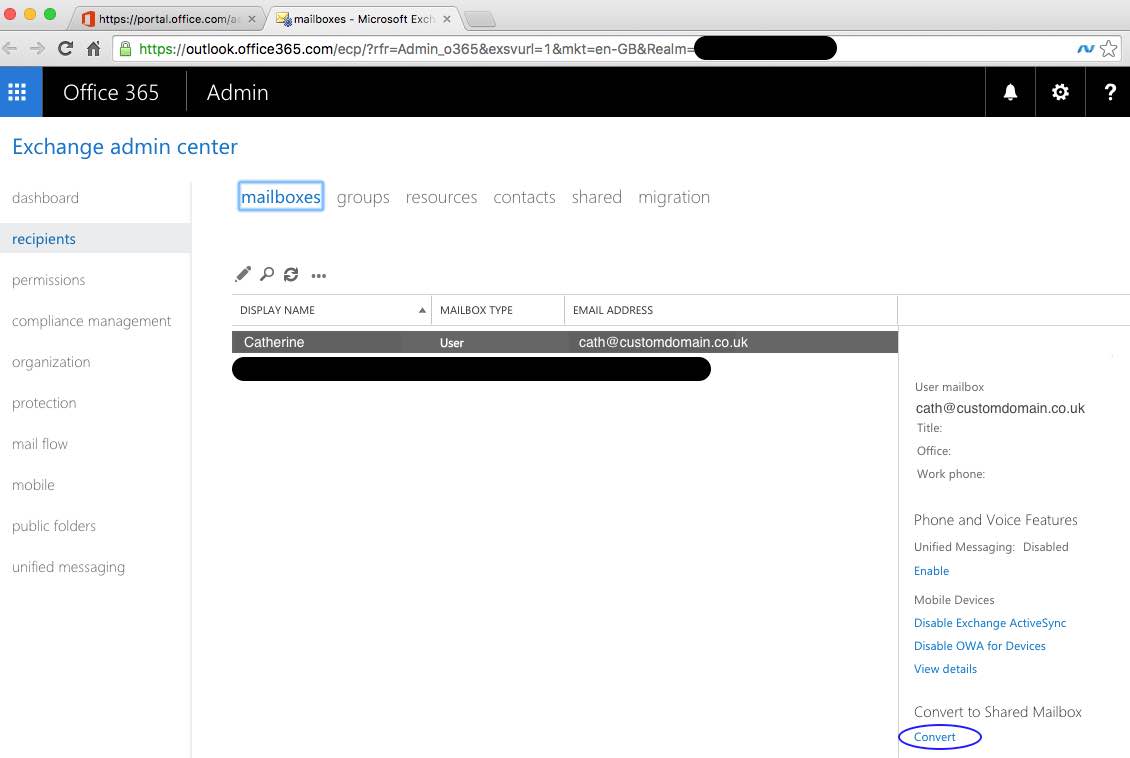Click Disable Exchange ActiveSync link
Viewport: 1130px width, 758px height.
click(989, 623)
